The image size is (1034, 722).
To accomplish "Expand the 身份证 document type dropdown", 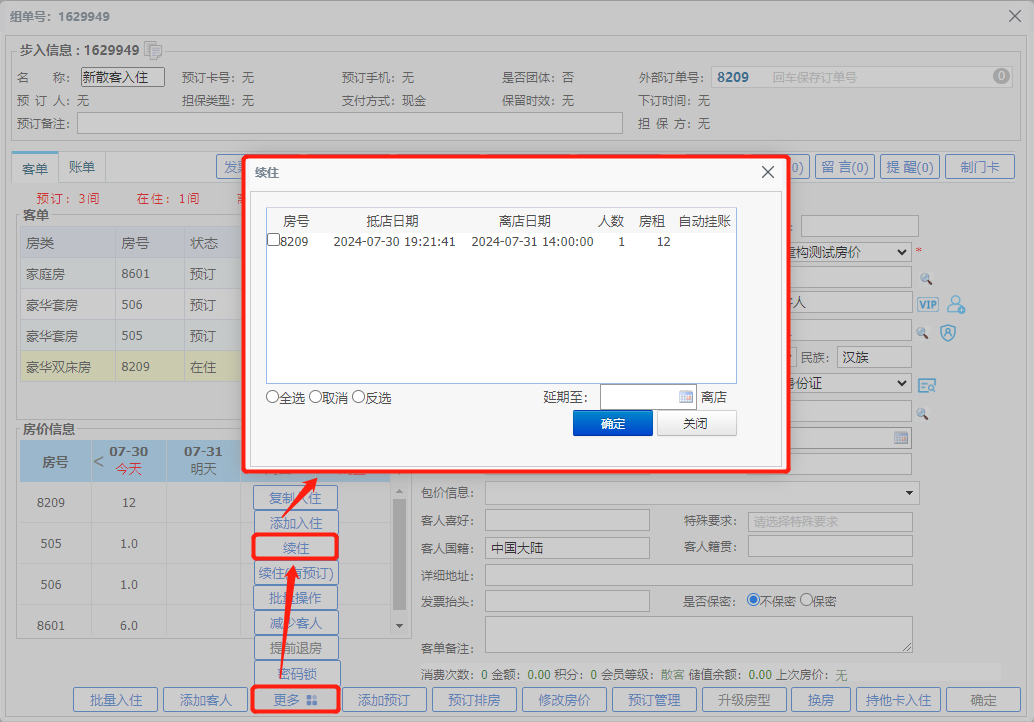I will coord(902,383).
